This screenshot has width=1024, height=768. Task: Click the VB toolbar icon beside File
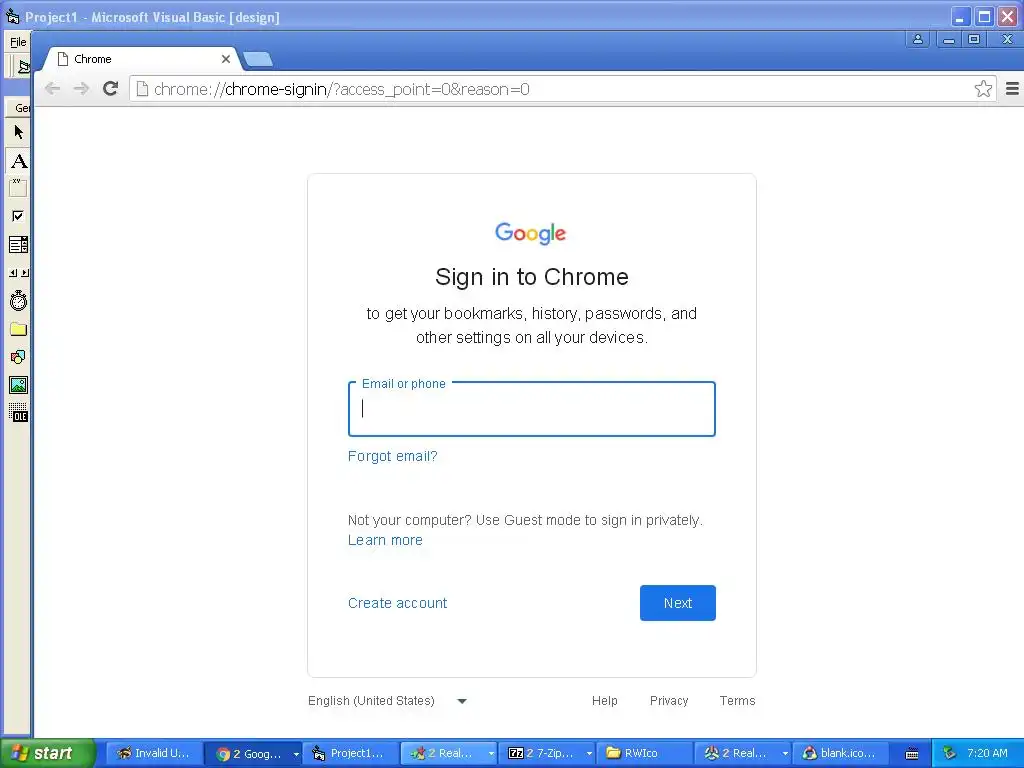click(x=24, y=66)
